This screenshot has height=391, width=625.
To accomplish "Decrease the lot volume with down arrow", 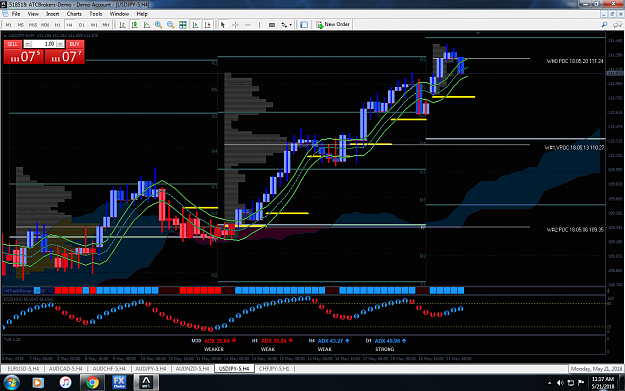I will pos(28,44).
